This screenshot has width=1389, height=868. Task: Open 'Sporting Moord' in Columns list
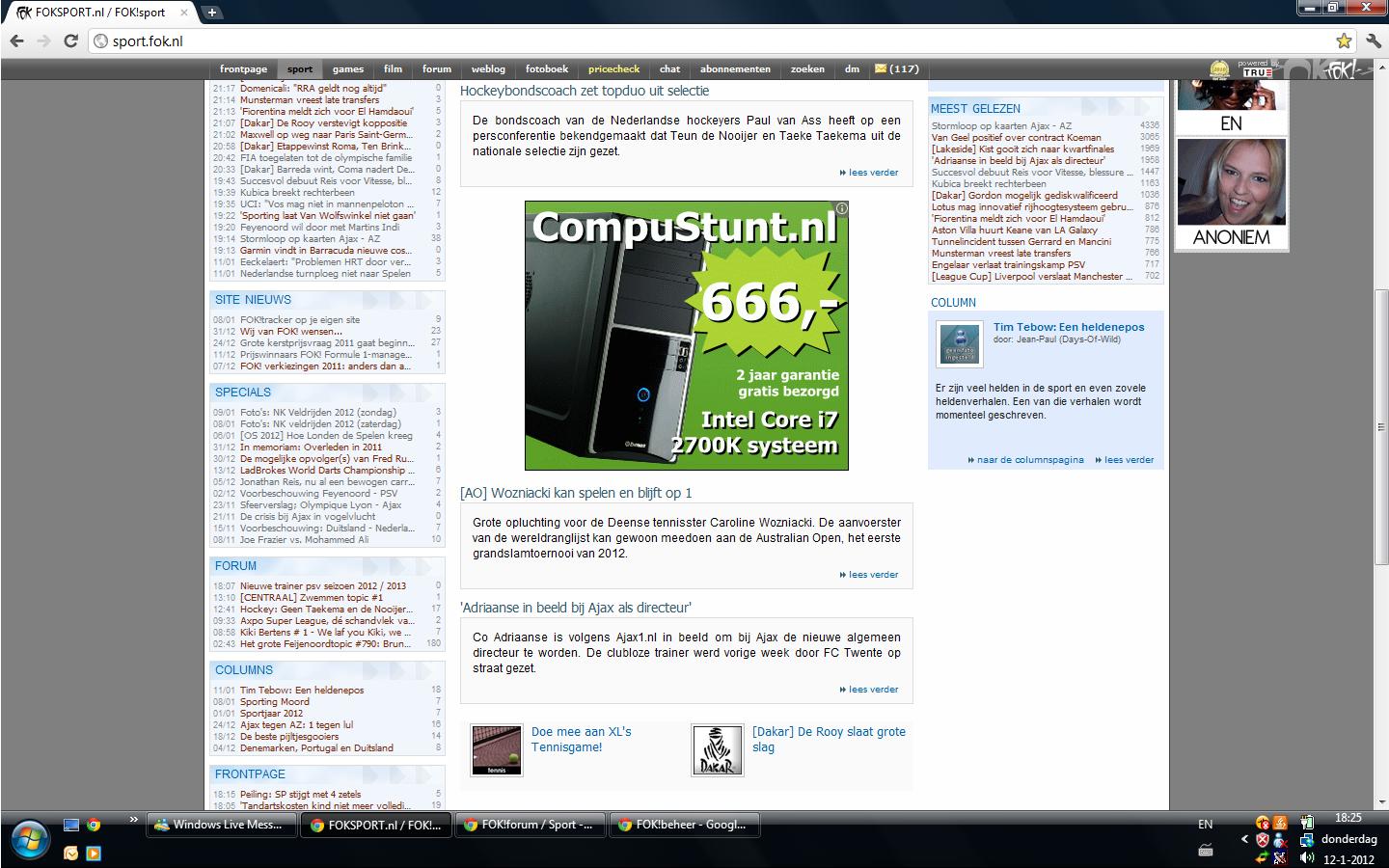(275, 702)
